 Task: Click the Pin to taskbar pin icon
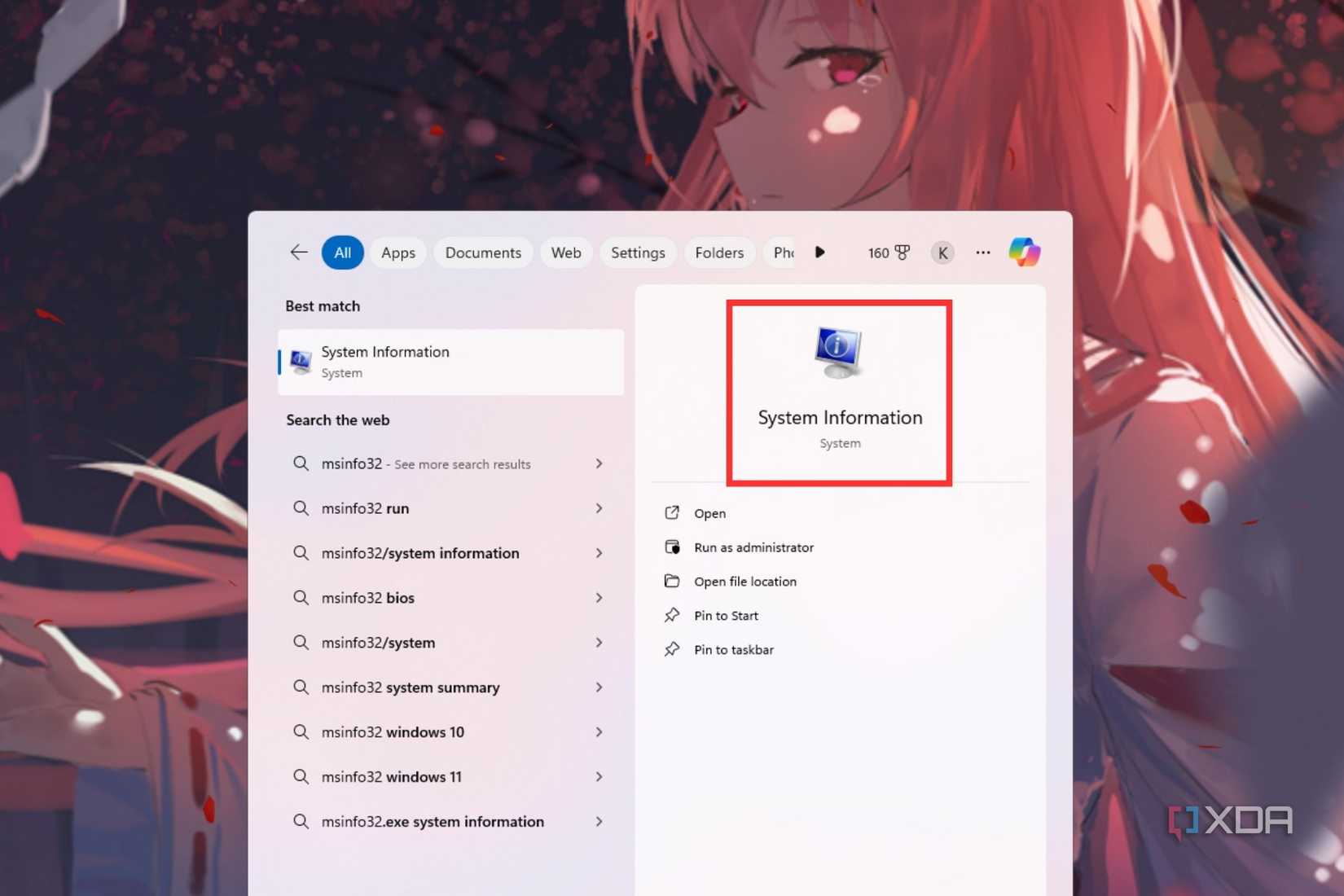tap(672, 650)
